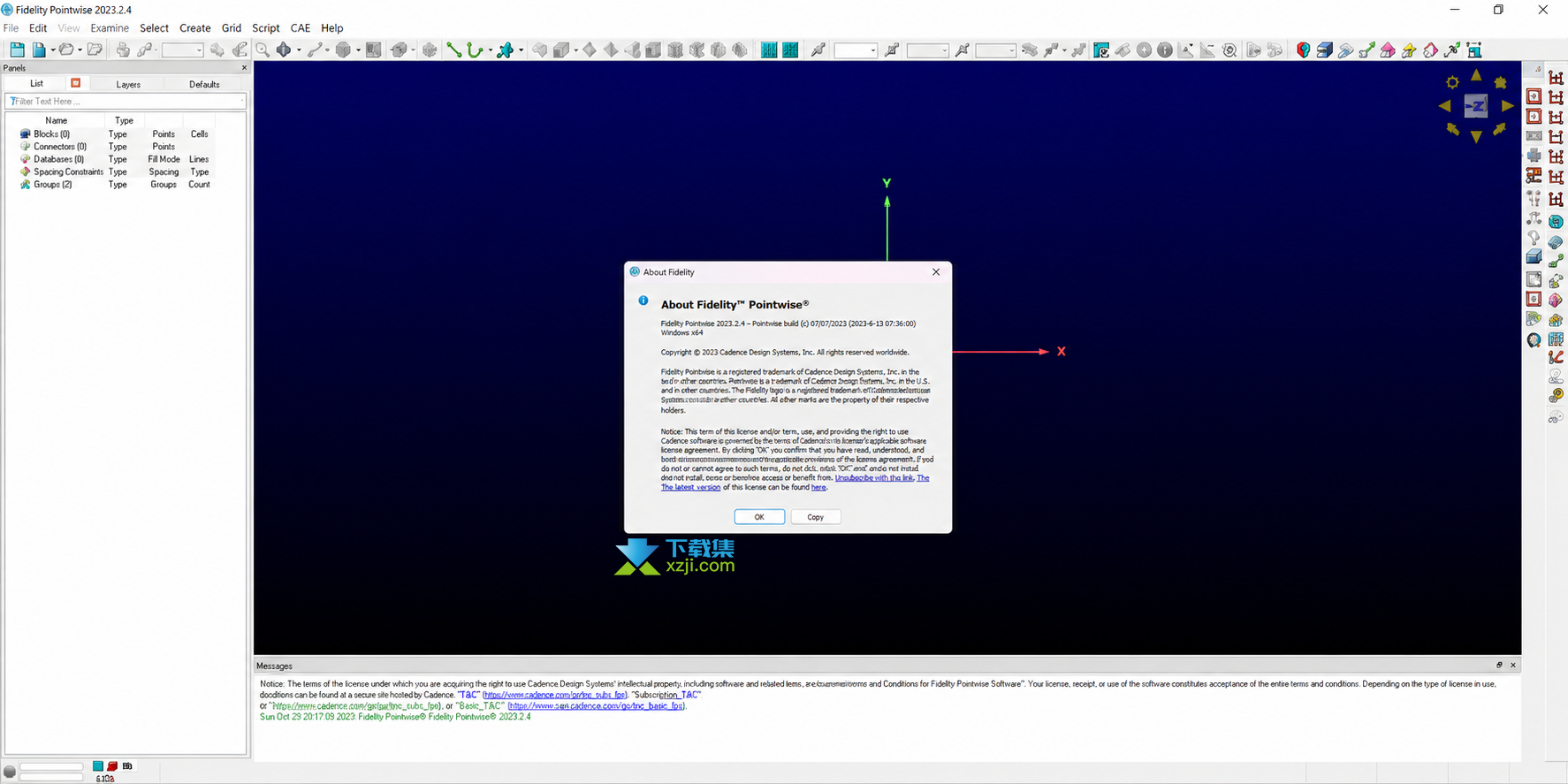Open the first empty combo box in toolbar
The image size is (1568, 784).
click(182, 50)
